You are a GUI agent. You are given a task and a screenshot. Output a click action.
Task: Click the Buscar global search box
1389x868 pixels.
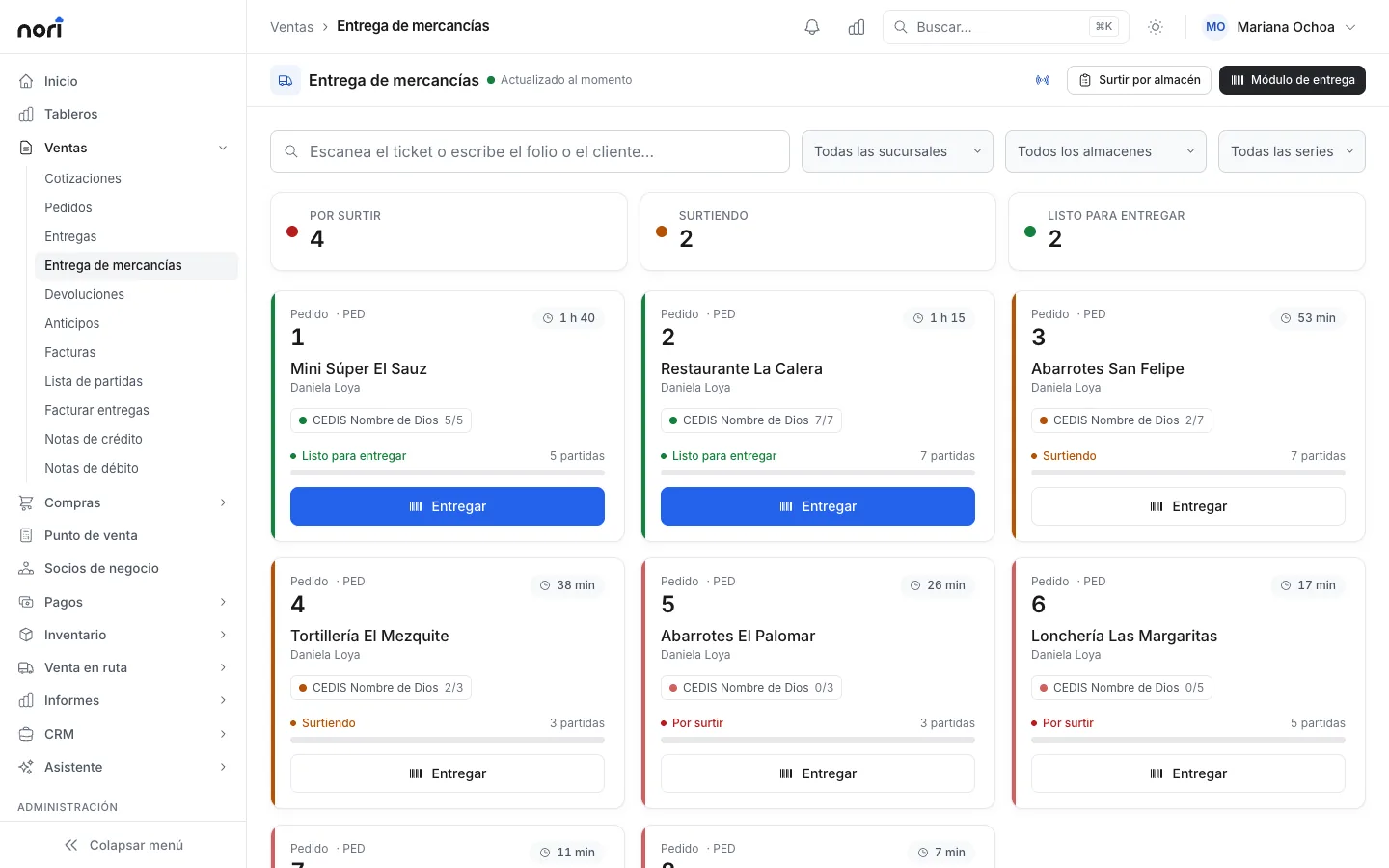(1006, 27)
